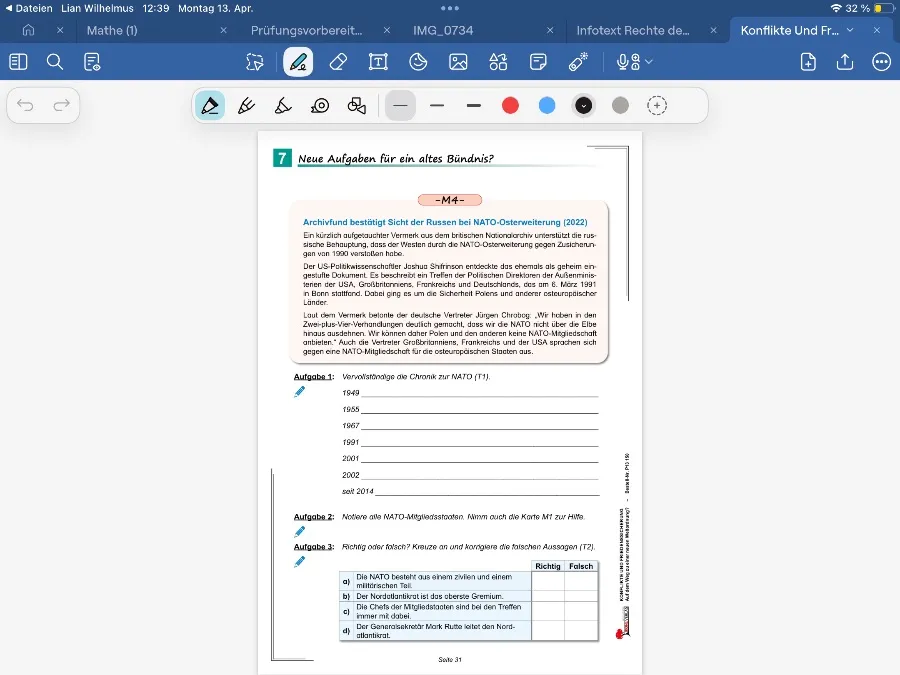Image resolution: width=900 pixels, height=675 pixels.
Task: Select the shape recognition tool
Action: pos(356,106)
